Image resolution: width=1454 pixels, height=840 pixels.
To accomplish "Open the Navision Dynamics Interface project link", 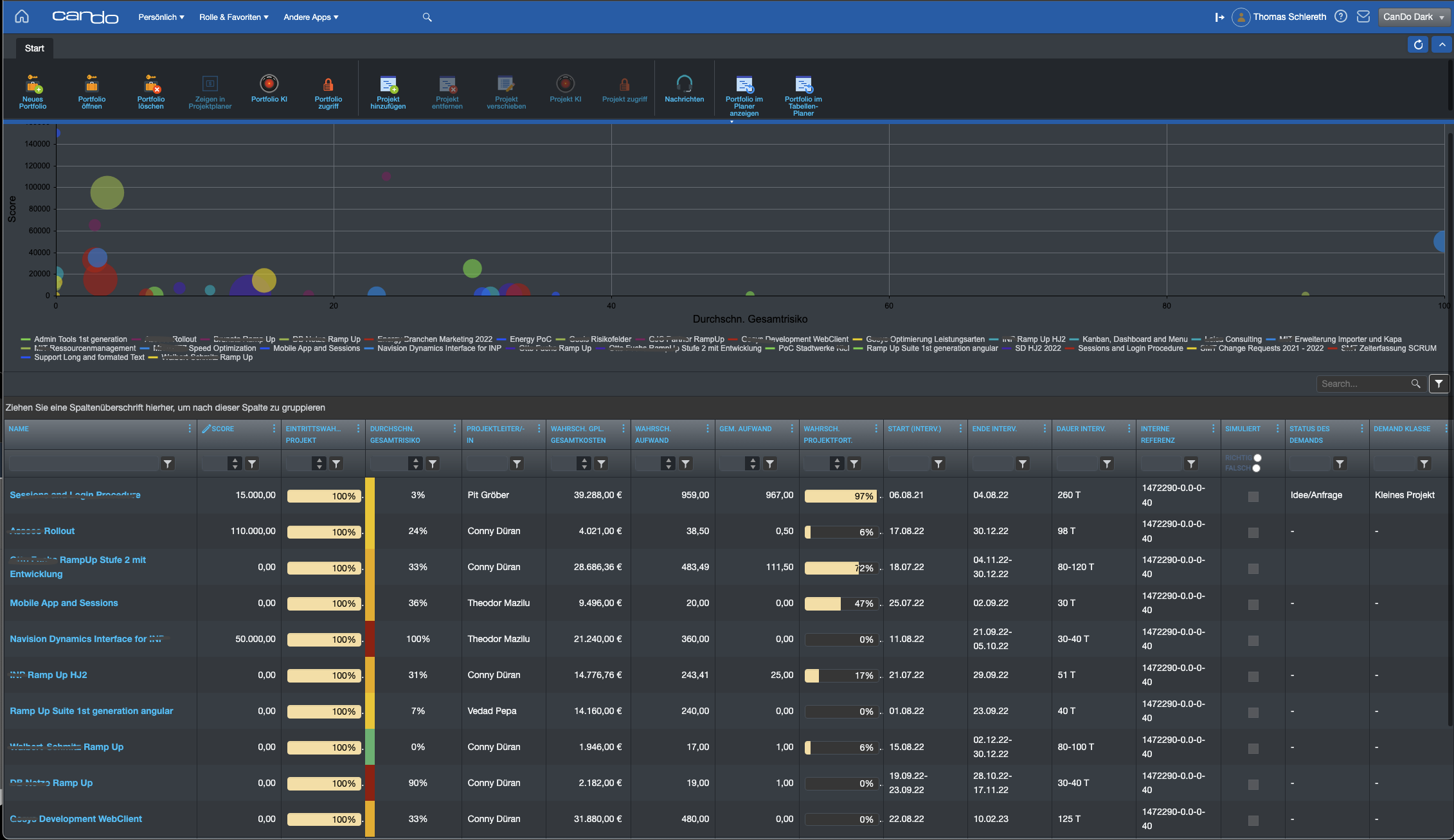I will (x=87, y=639).
